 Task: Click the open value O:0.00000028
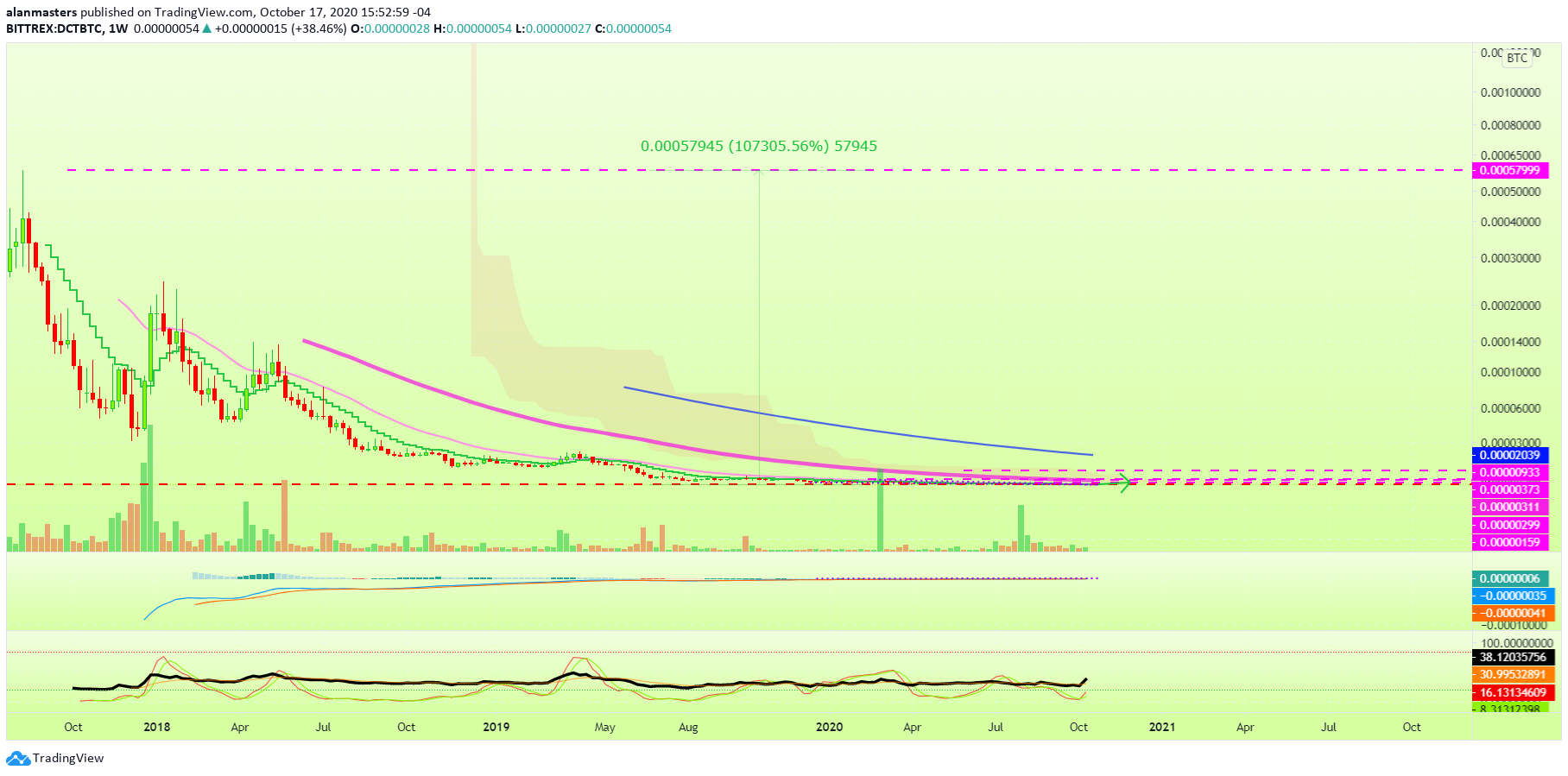(x=390, y=28)
